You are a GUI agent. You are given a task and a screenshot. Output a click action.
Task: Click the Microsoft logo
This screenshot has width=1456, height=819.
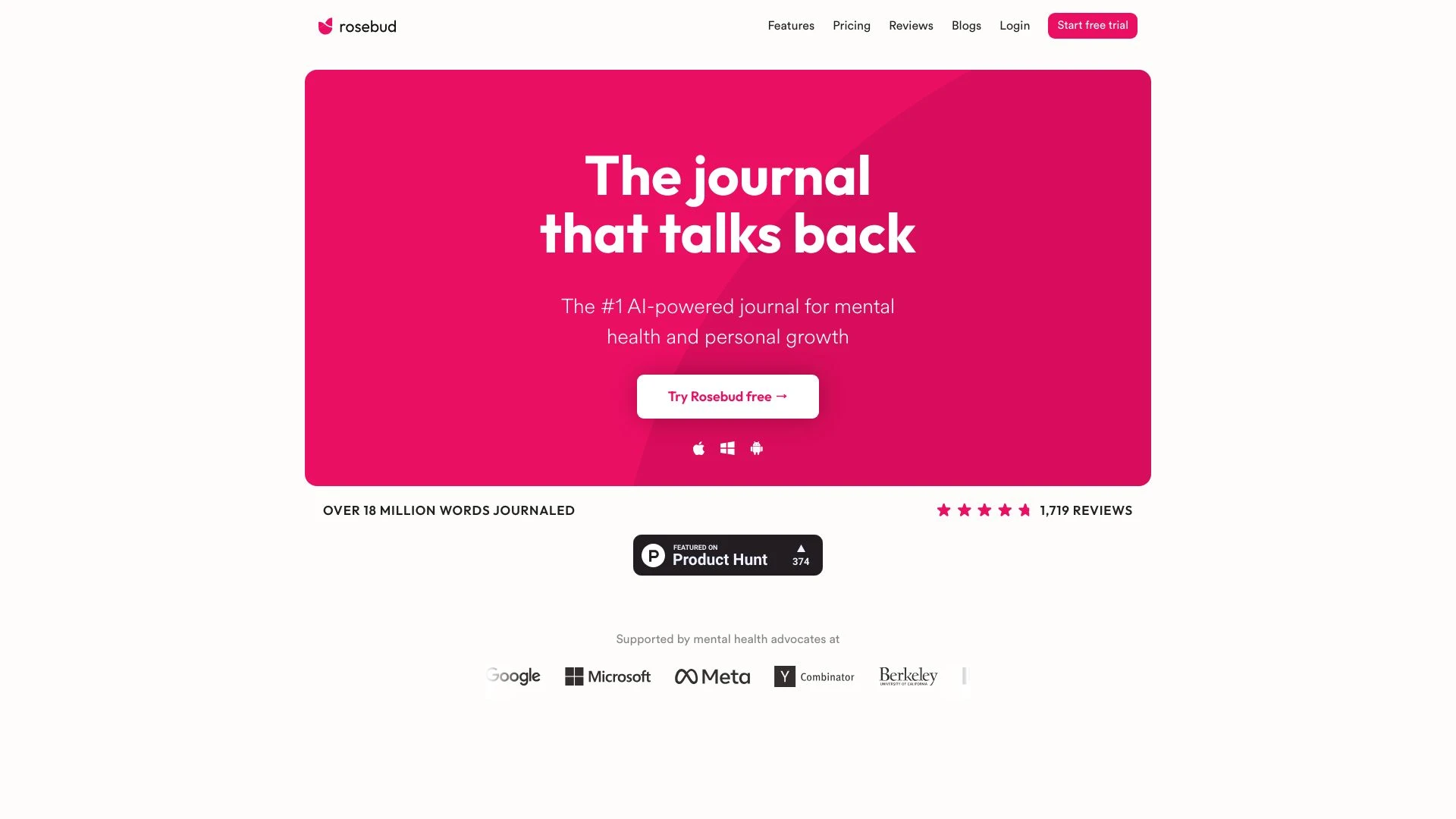coord(608,676)
